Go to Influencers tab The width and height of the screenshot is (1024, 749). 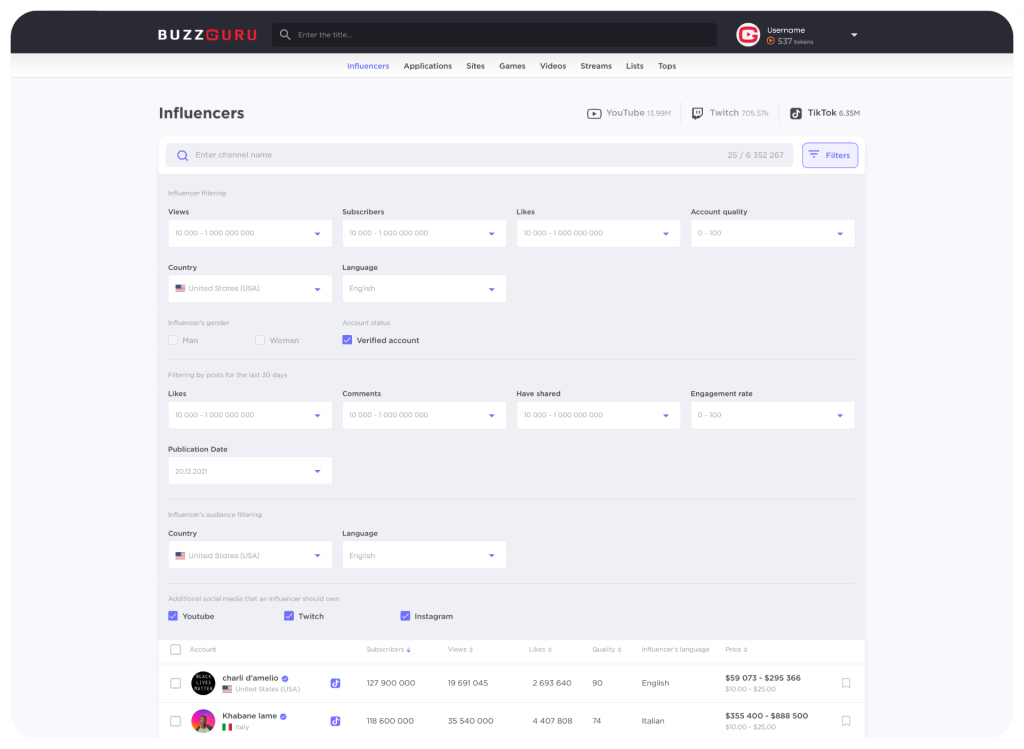pos(368,66)
